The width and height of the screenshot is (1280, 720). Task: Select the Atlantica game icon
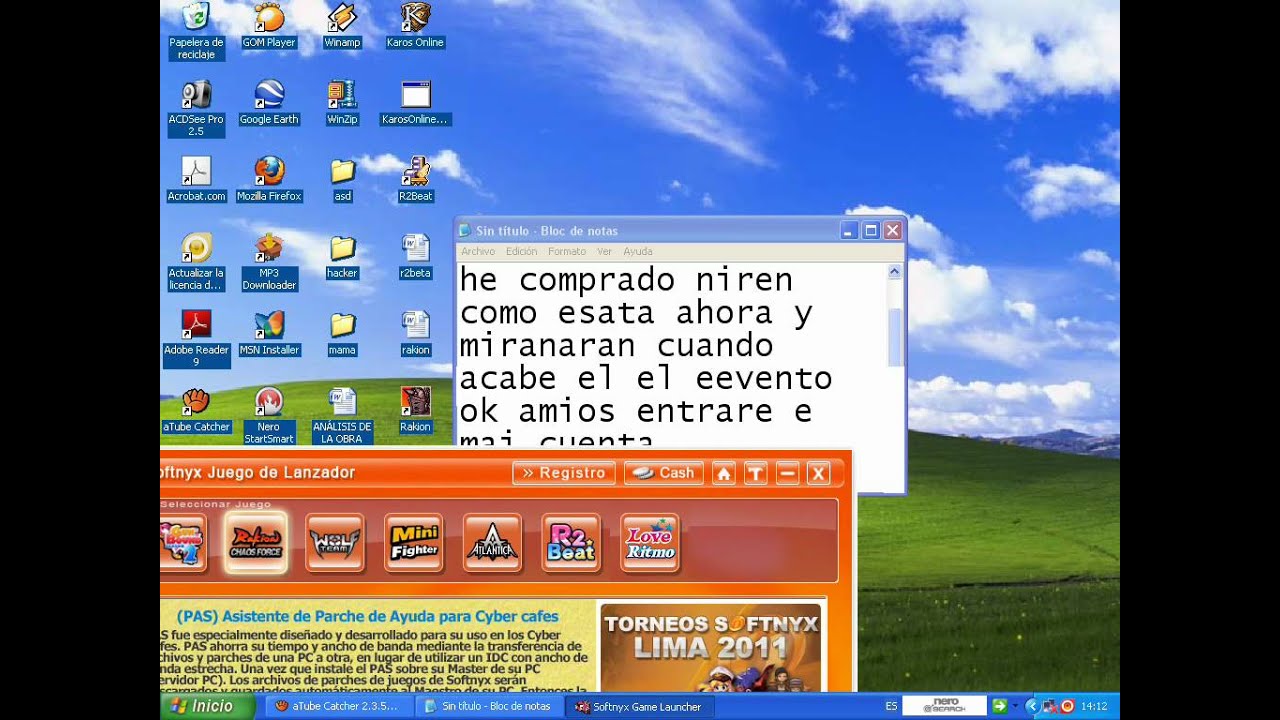[492, 542]
